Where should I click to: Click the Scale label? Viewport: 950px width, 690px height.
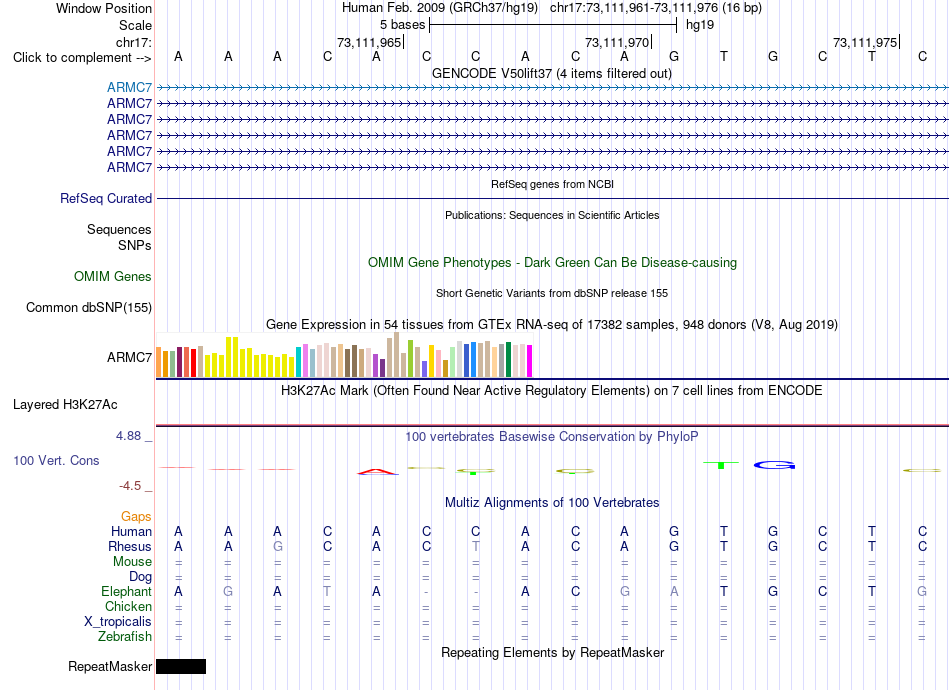click(x=135, y=25)
